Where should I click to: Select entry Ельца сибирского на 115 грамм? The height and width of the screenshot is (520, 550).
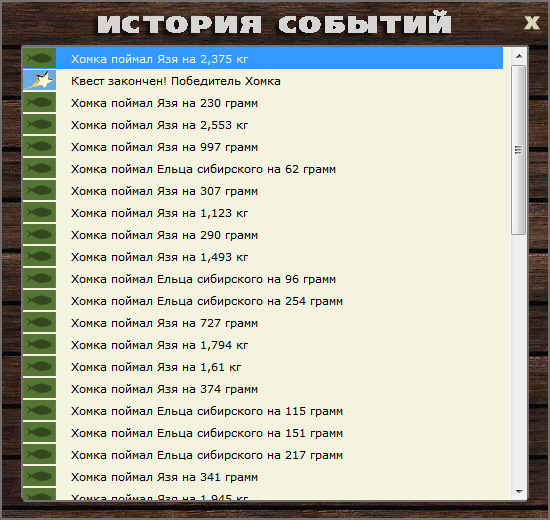coord(263,411)
